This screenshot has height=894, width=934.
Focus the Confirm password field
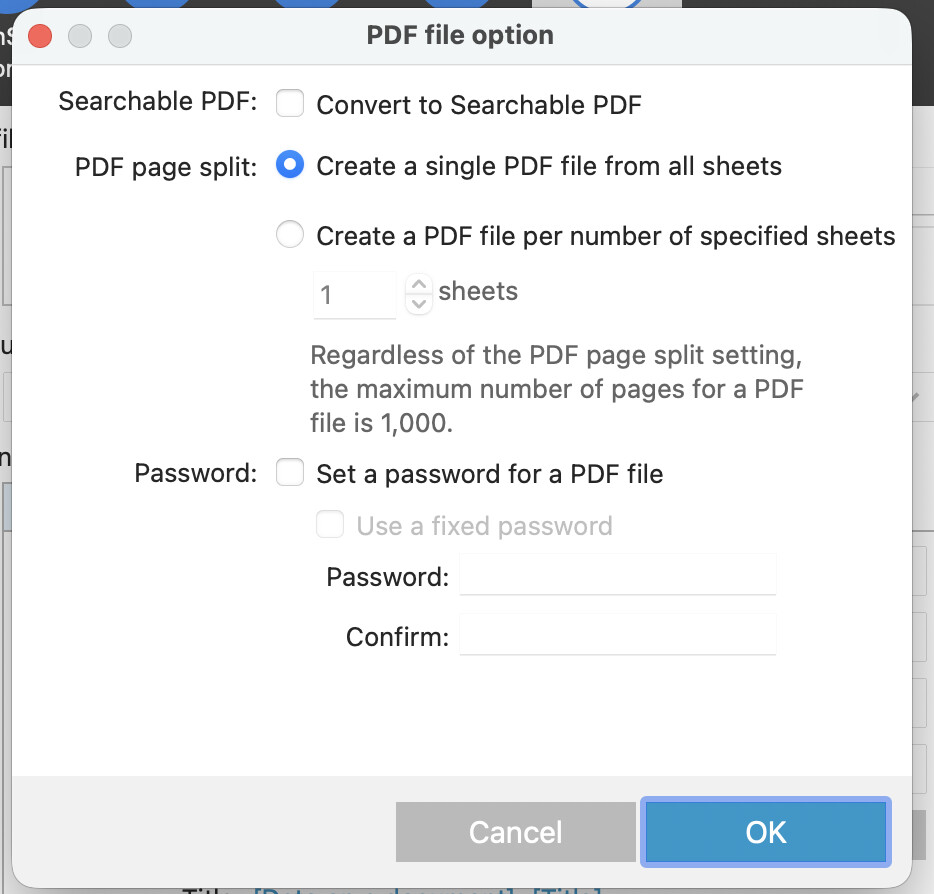[x=617, y=636]
